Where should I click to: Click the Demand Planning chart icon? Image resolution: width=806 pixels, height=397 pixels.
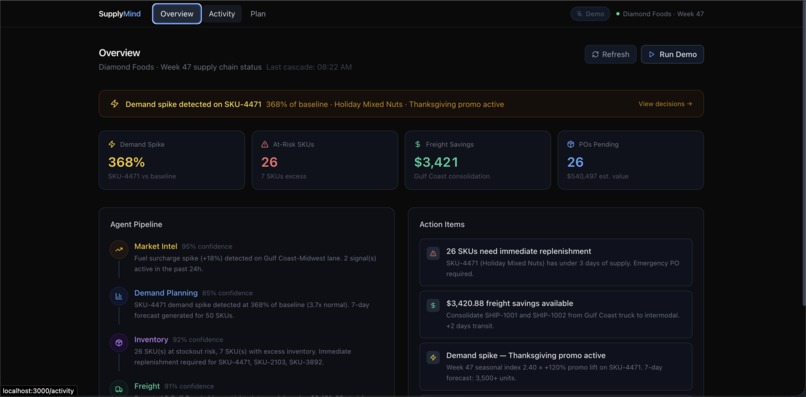coord(119,297)
